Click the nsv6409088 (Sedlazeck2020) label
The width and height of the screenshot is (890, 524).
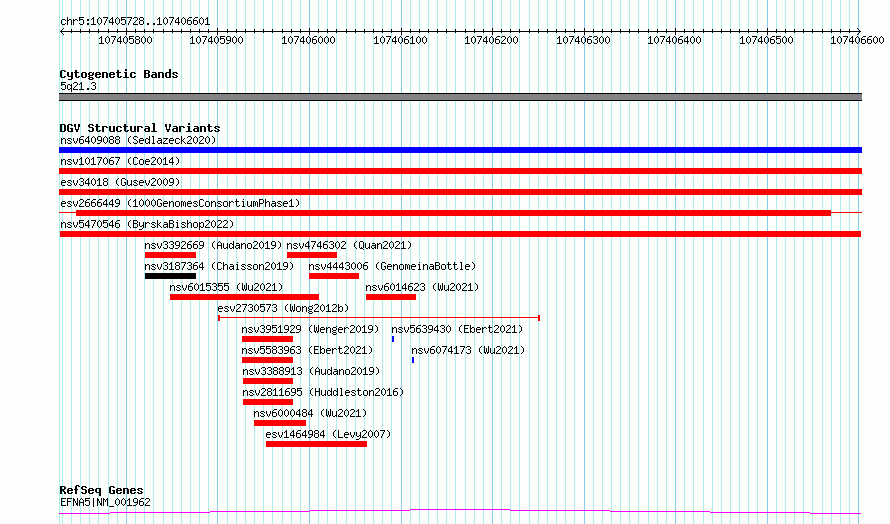click(x=138, y=140)
